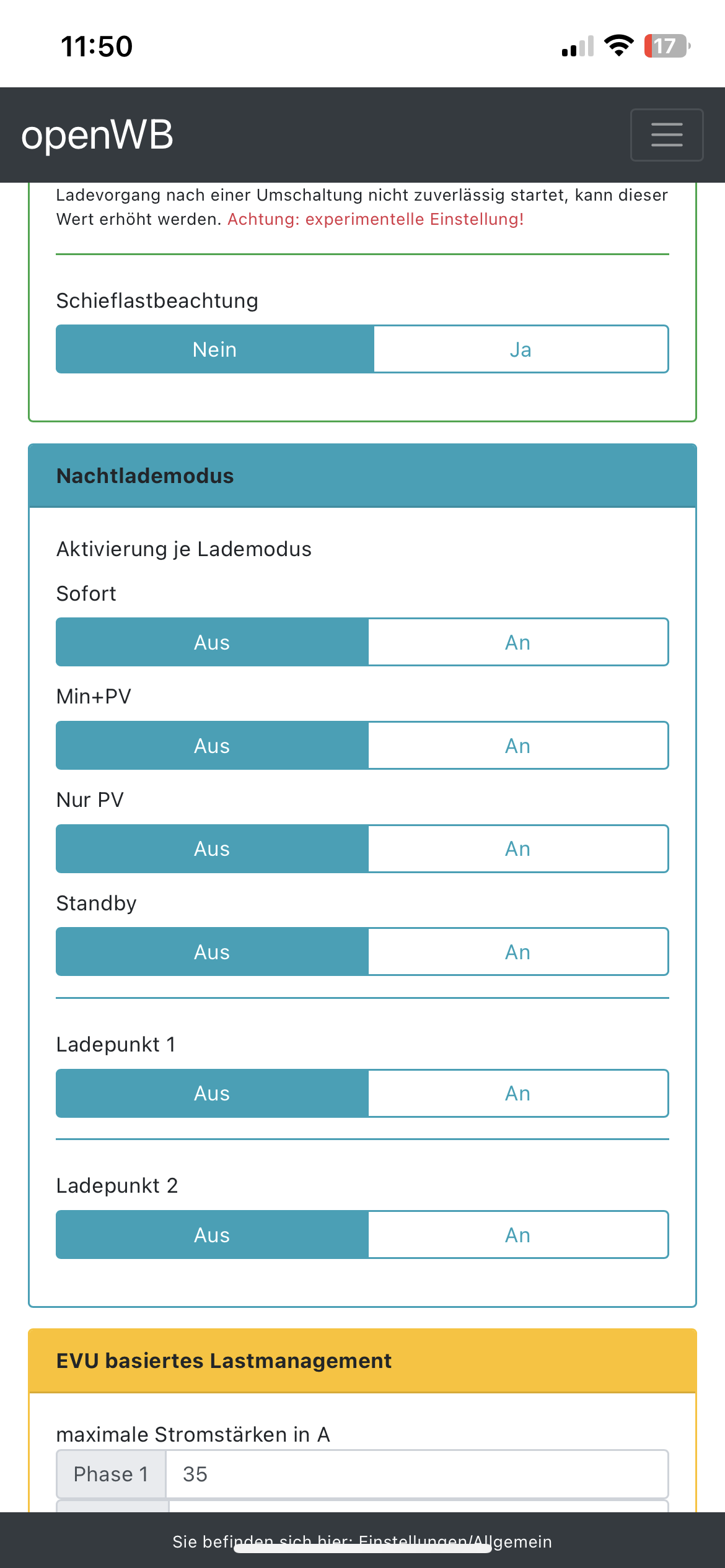Image resolution: width=725 pixels, height=1568 pixels.
Task: Tap the Wi-Fi status icon
Action: [x=618, y=46]
